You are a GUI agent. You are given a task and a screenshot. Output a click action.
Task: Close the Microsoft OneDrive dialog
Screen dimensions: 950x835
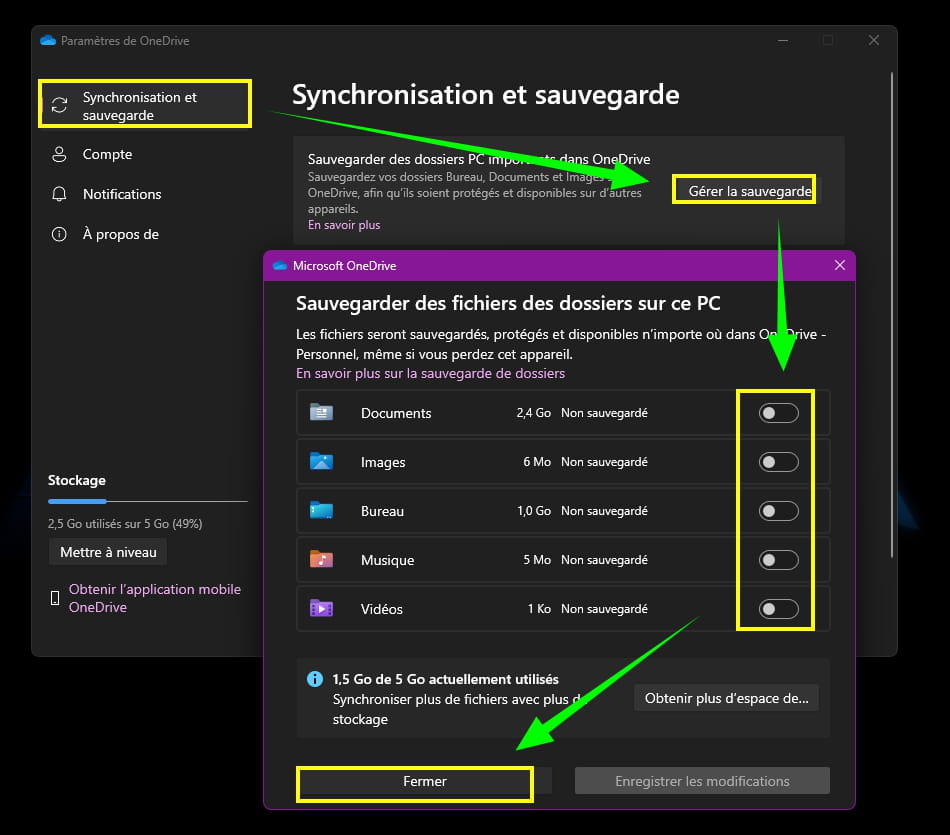[x=840, y=265]
